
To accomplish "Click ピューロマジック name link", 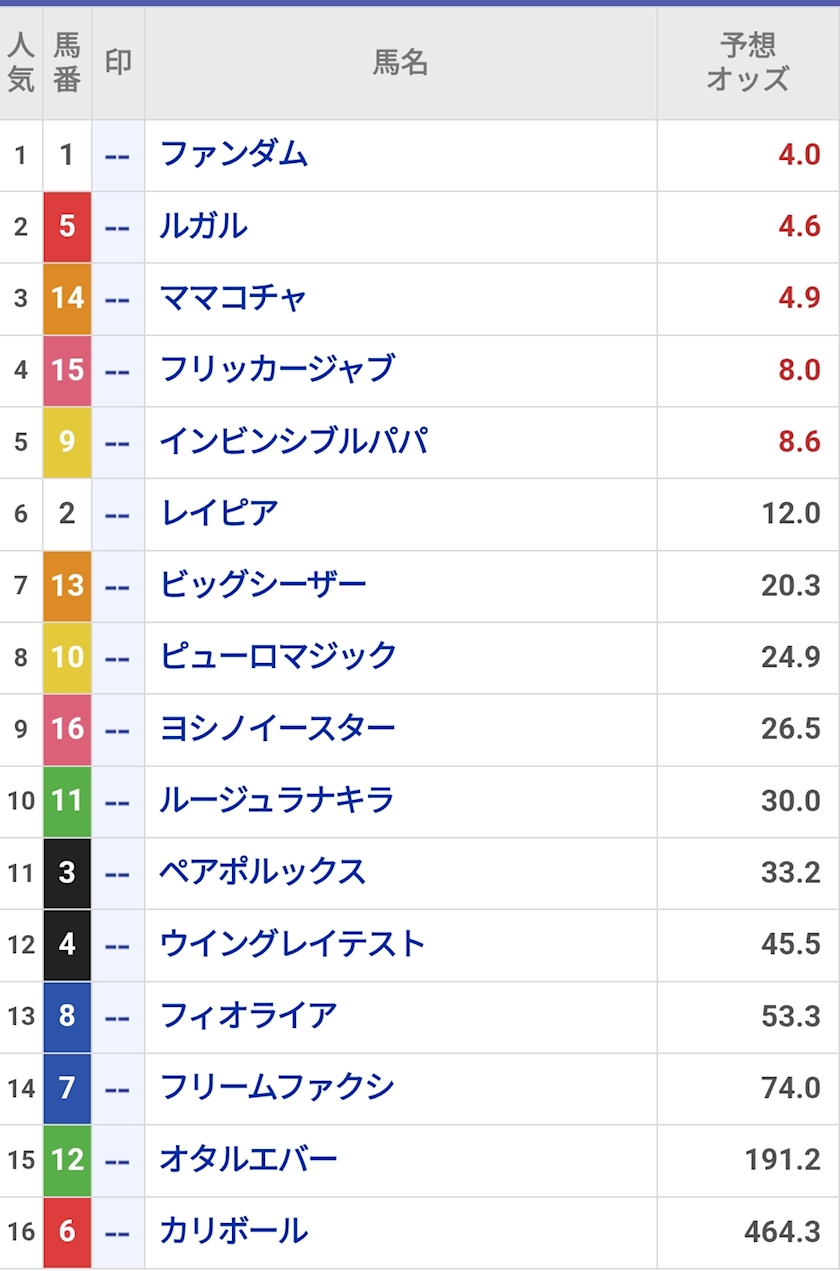I will coord(278,657).
